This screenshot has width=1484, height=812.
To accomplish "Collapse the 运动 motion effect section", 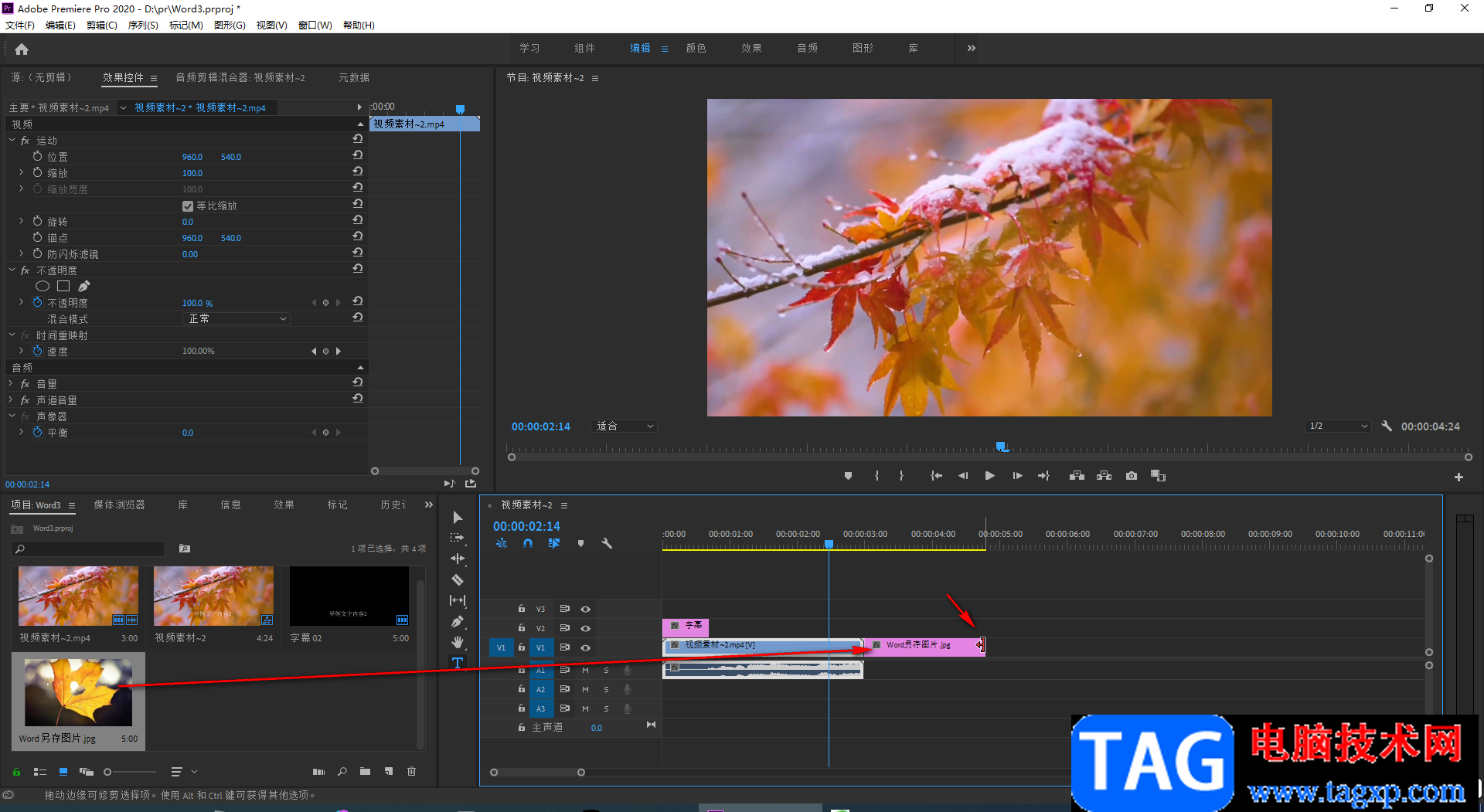I will [x=12, y=141].
